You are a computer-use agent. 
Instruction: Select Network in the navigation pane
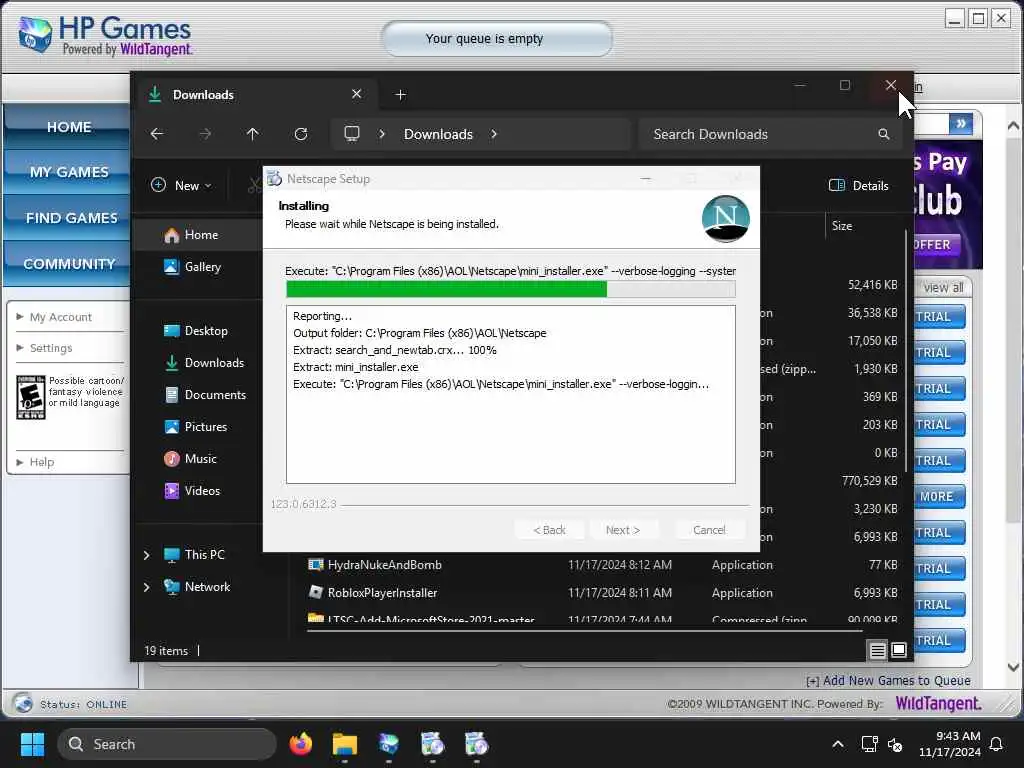pos(197,587)
